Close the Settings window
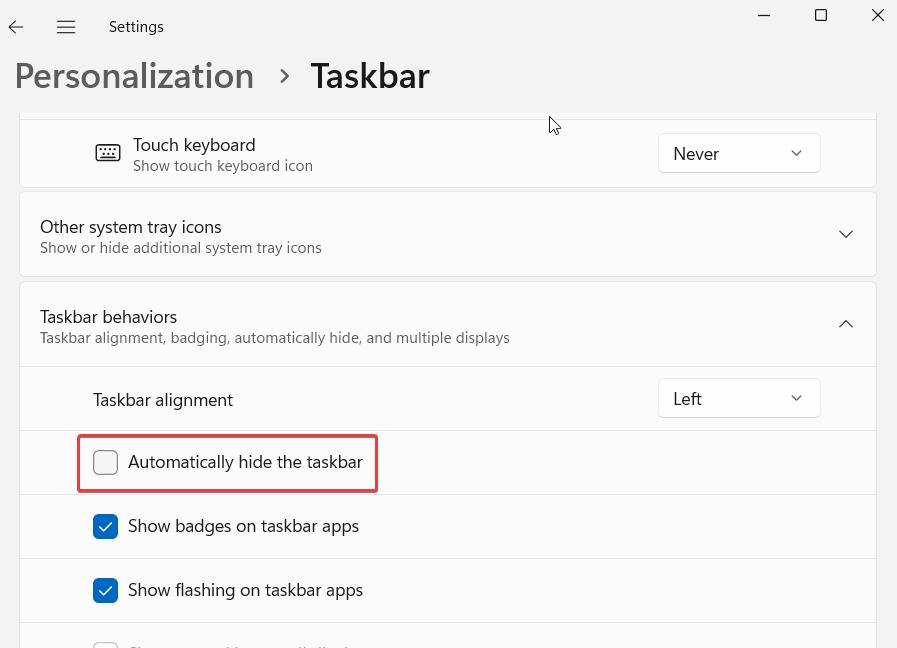897x648 pixels. click(x=877, y=15)
